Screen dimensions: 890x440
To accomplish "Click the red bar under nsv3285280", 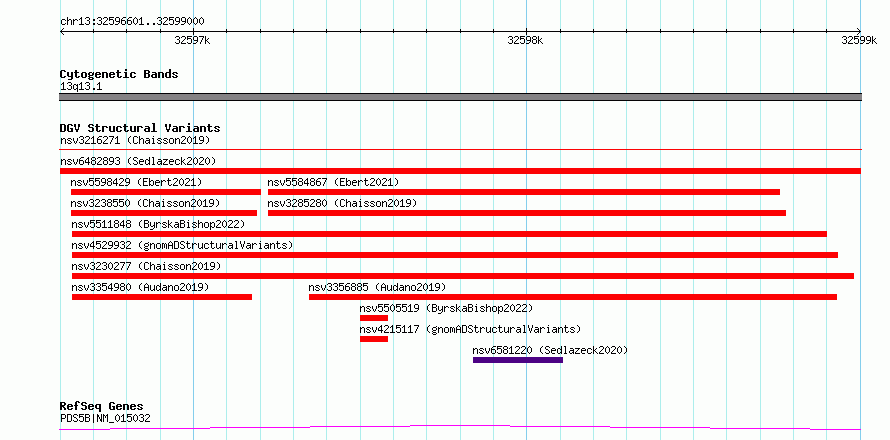I will coord(527,213).
